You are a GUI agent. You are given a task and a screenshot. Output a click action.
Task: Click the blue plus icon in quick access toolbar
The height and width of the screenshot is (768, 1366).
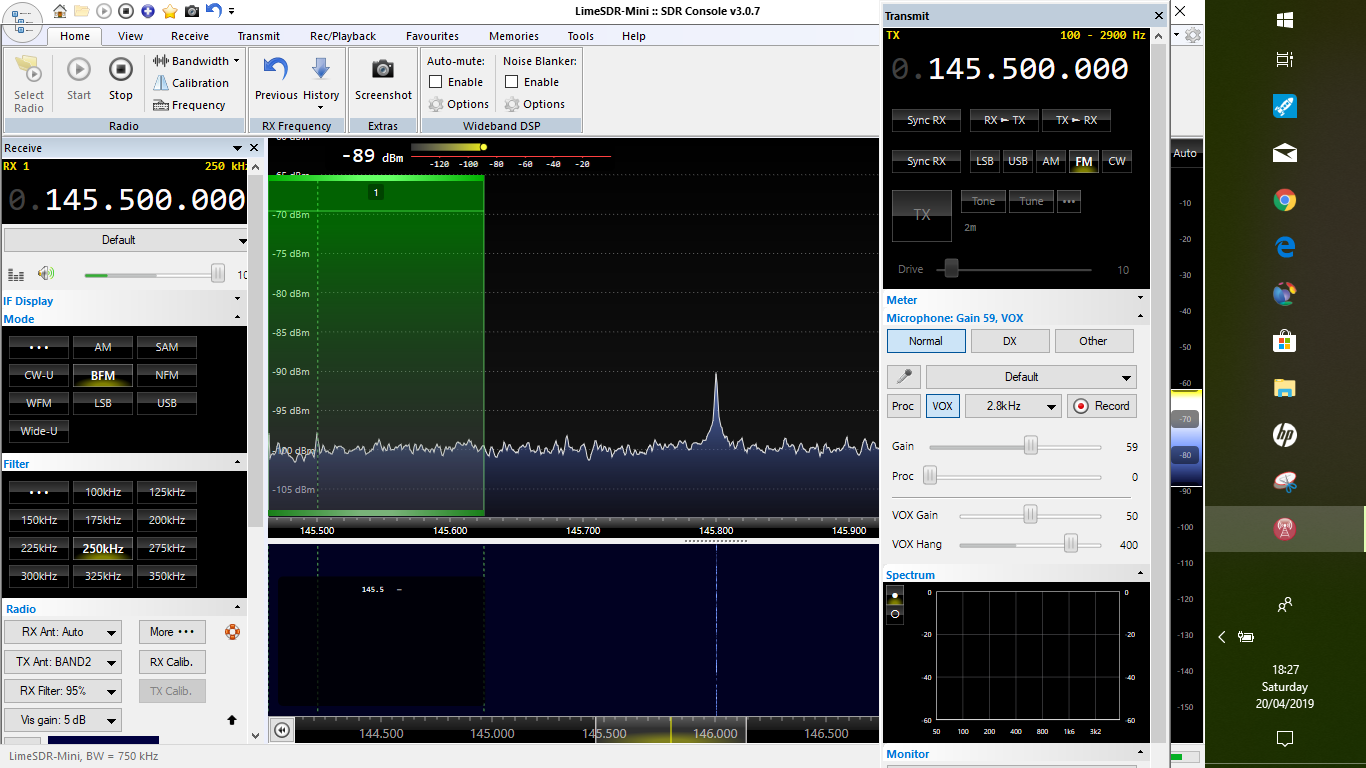click(x=148, y=11)
